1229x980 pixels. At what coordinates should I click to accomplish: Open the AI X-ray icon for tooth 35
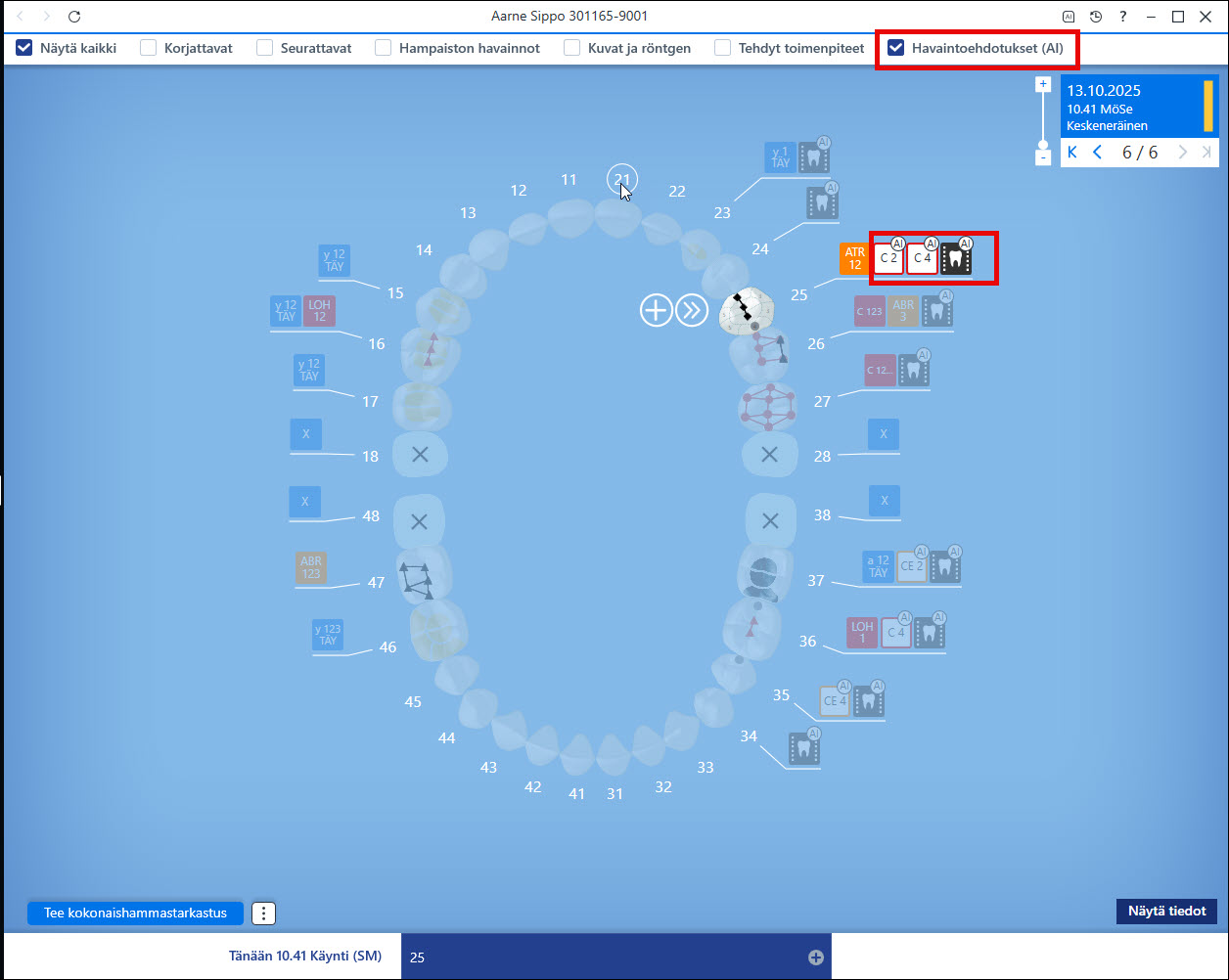pyautogui.click(x=868, y=701)
